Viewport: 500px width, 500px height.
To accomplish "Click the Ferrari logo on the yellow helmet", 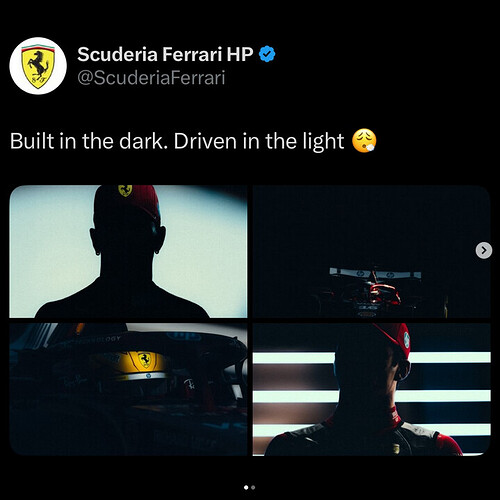I will [x=145, y=359].
